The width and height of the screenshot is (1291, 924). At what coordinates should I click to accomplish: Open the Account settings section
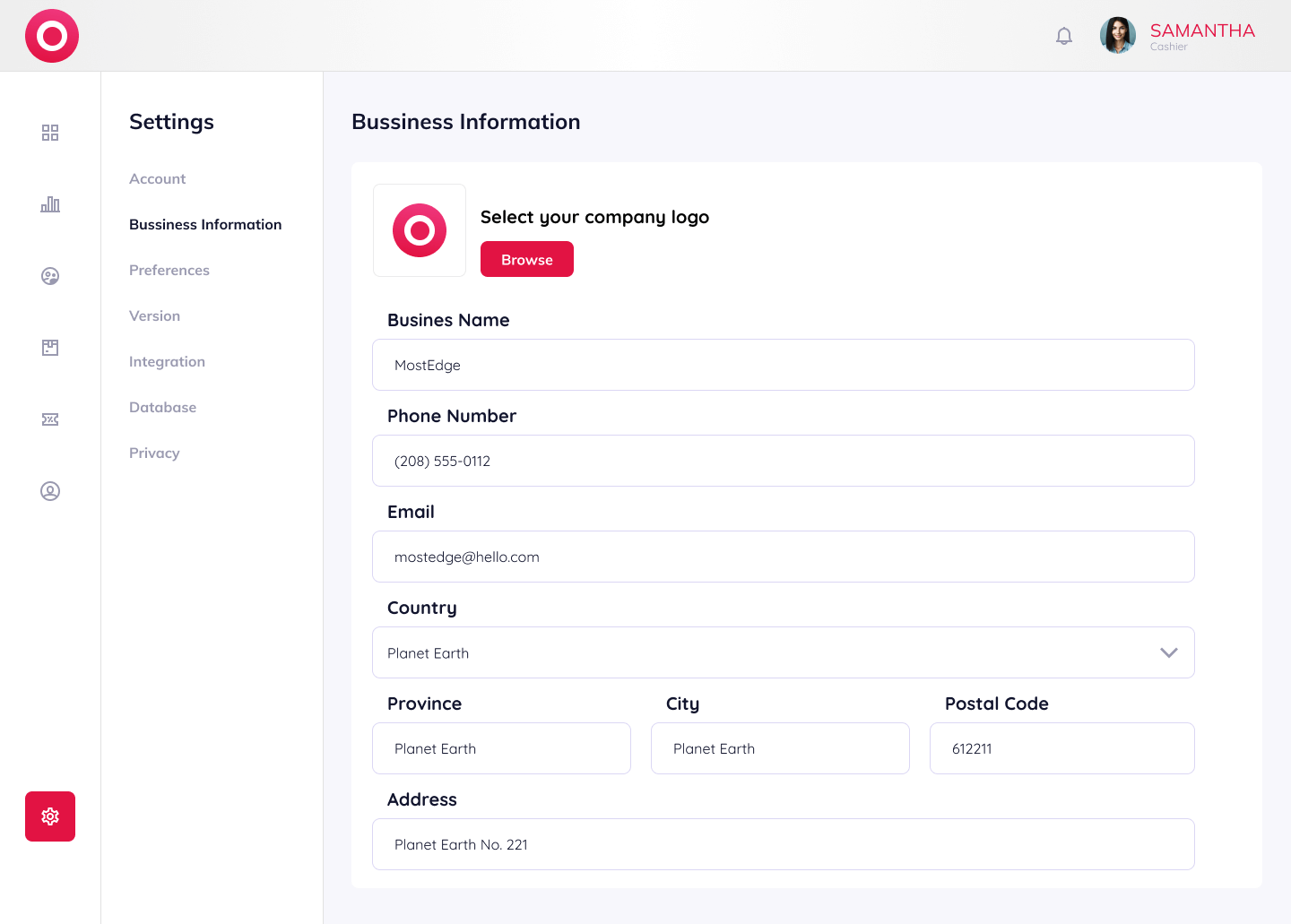(x=158, y=178)
